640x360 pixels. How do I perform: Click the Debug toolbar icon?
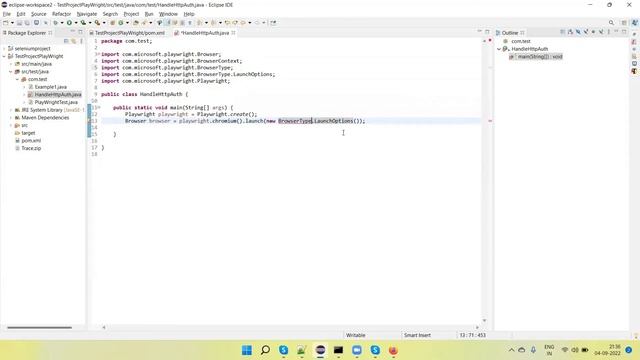pos(56,23)
